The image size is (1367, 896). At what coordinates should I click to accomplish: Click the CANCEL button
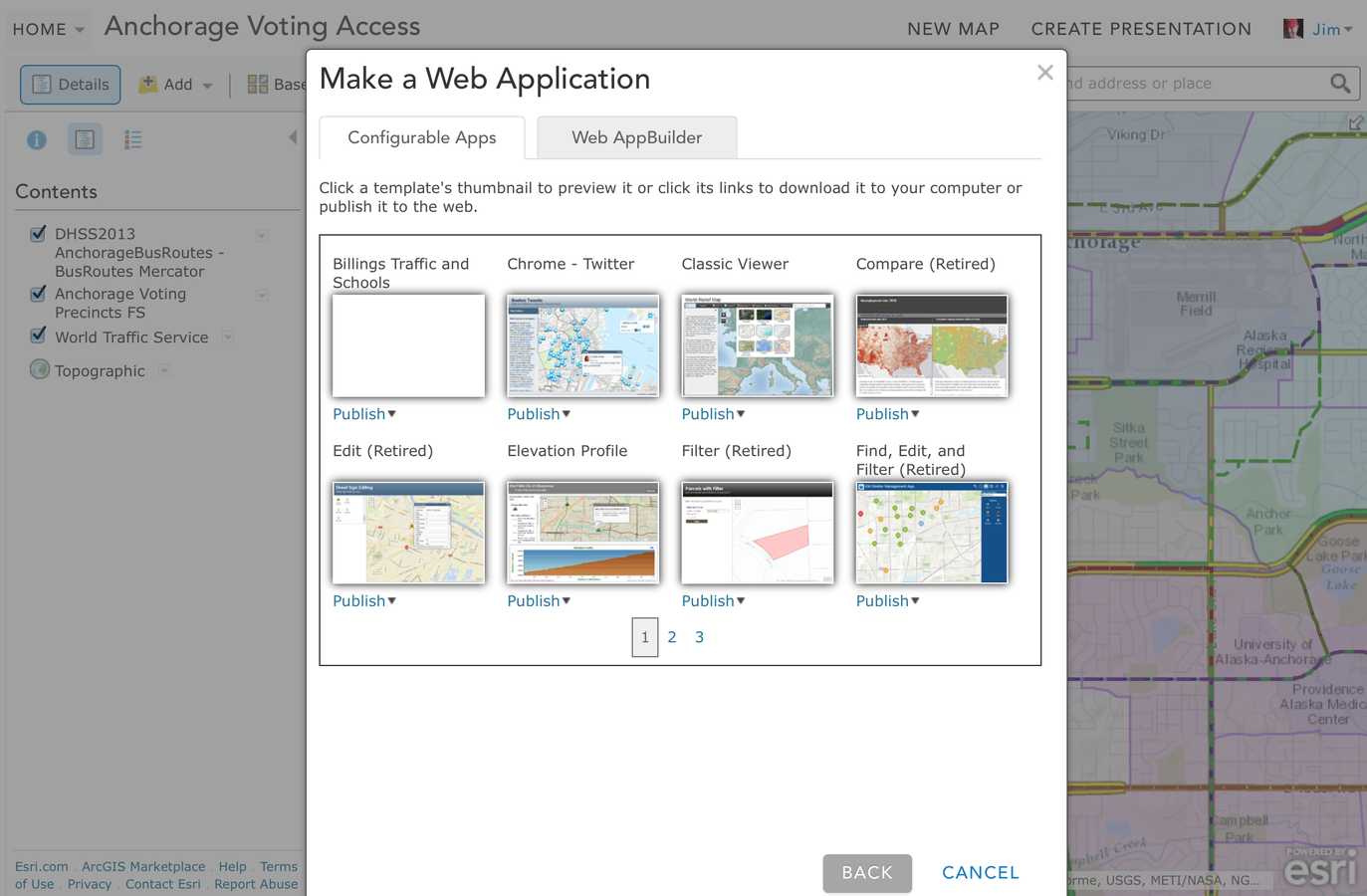coord(981,873)
